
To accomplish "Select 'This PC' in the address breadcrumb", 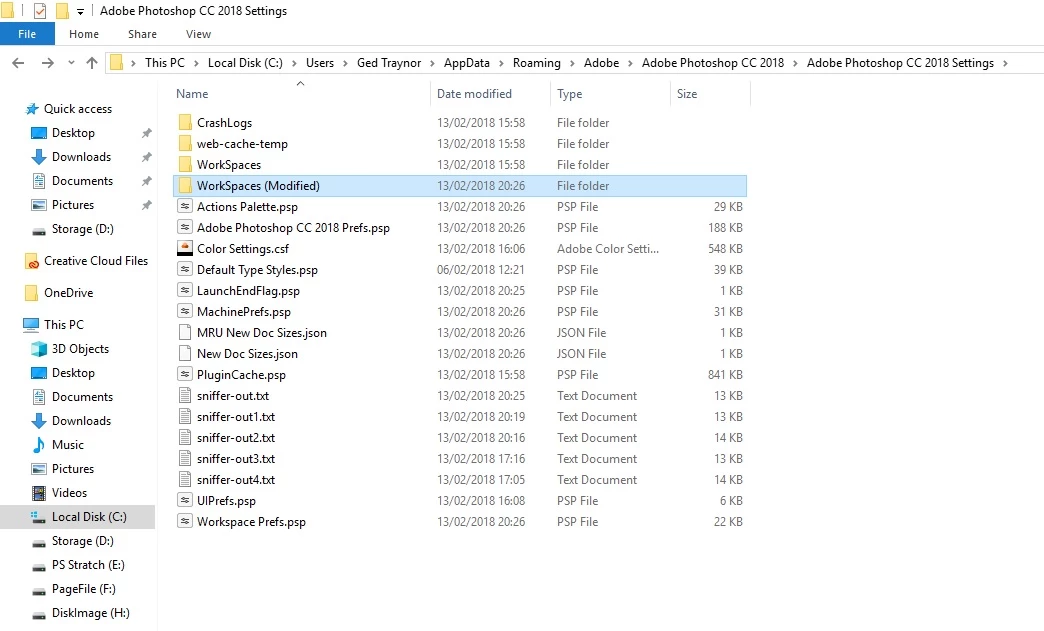I will (x=164, y=63).
